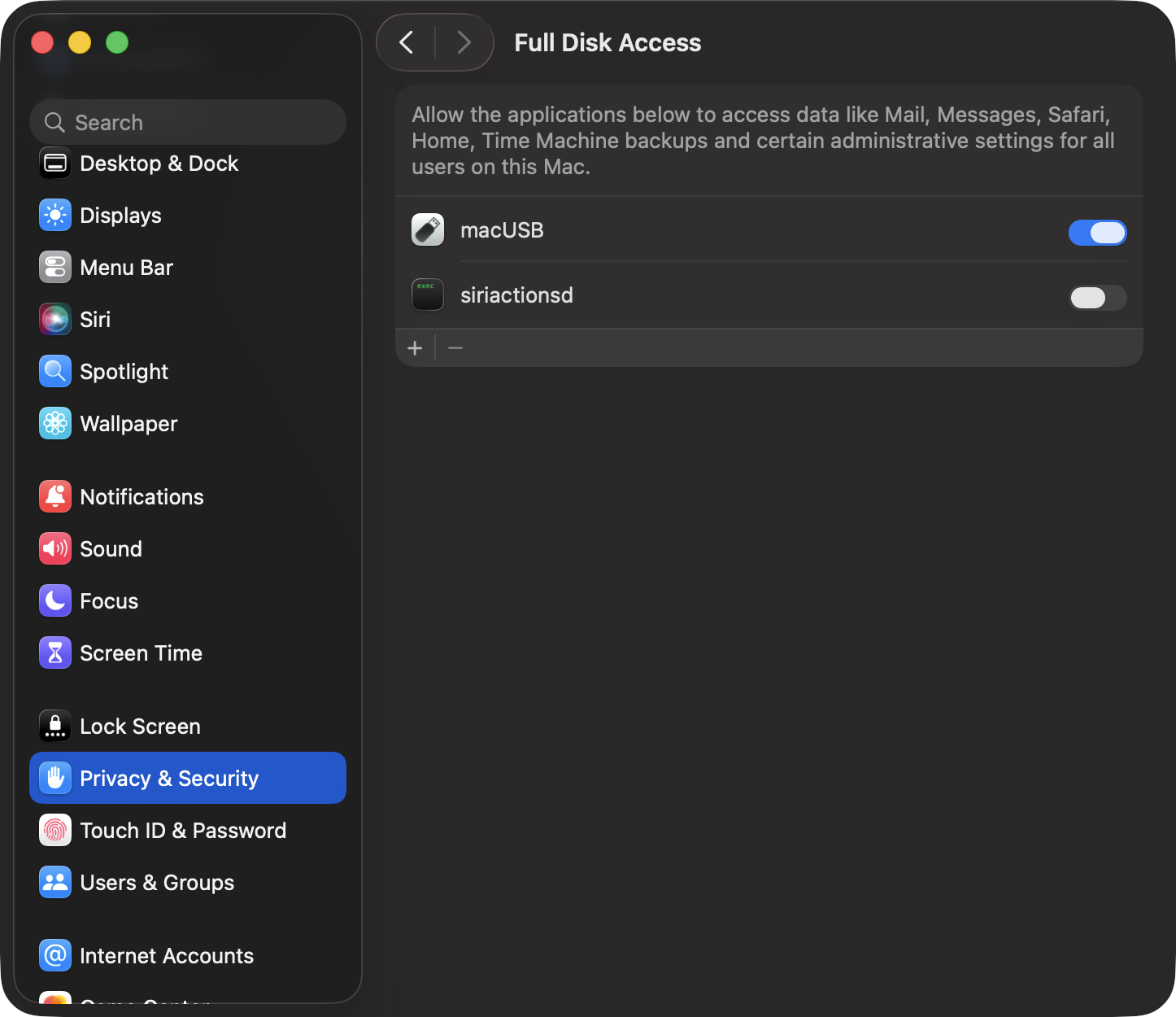Viewport: 1176px width, 1017px height.
Task: Close the System Settings window
Action: [x=42, y=42]
